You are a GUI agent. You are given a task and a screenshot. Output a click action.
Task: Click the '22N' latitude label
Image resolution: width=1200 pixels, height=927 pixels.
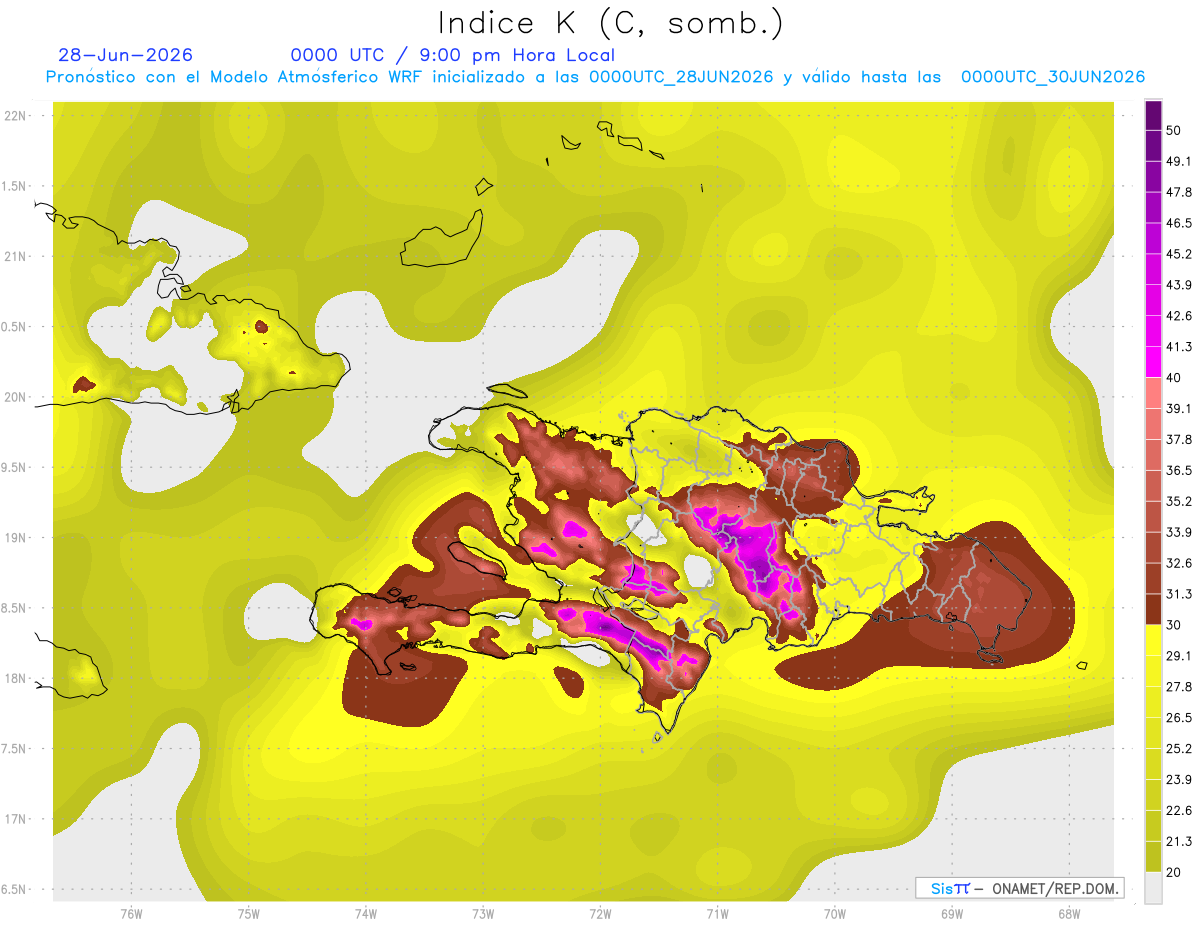[16, 115]
